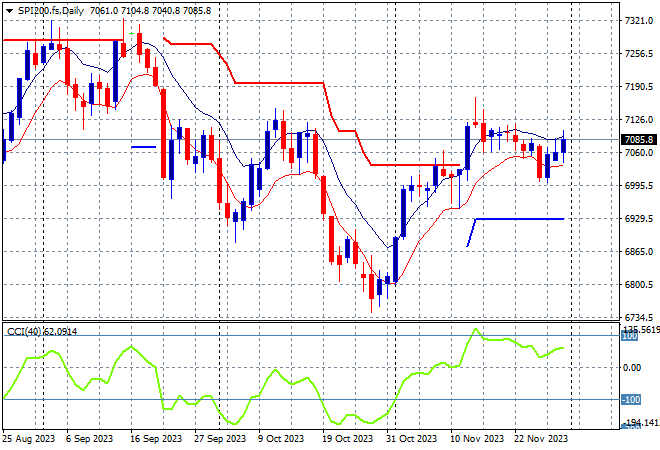Click the 6734.5 price axis label
Image resolution: width=660 pixels, height=450 pixels.
pyautogui.click(x=639, y=317)
